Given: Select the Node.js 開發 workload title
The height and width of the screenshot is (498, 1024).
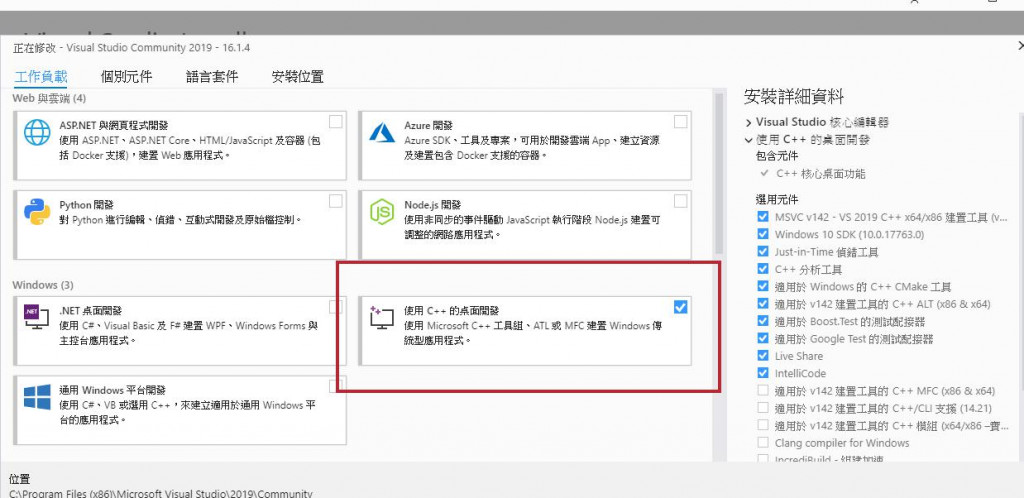Looking at the screenshot, I should [432, 205].
